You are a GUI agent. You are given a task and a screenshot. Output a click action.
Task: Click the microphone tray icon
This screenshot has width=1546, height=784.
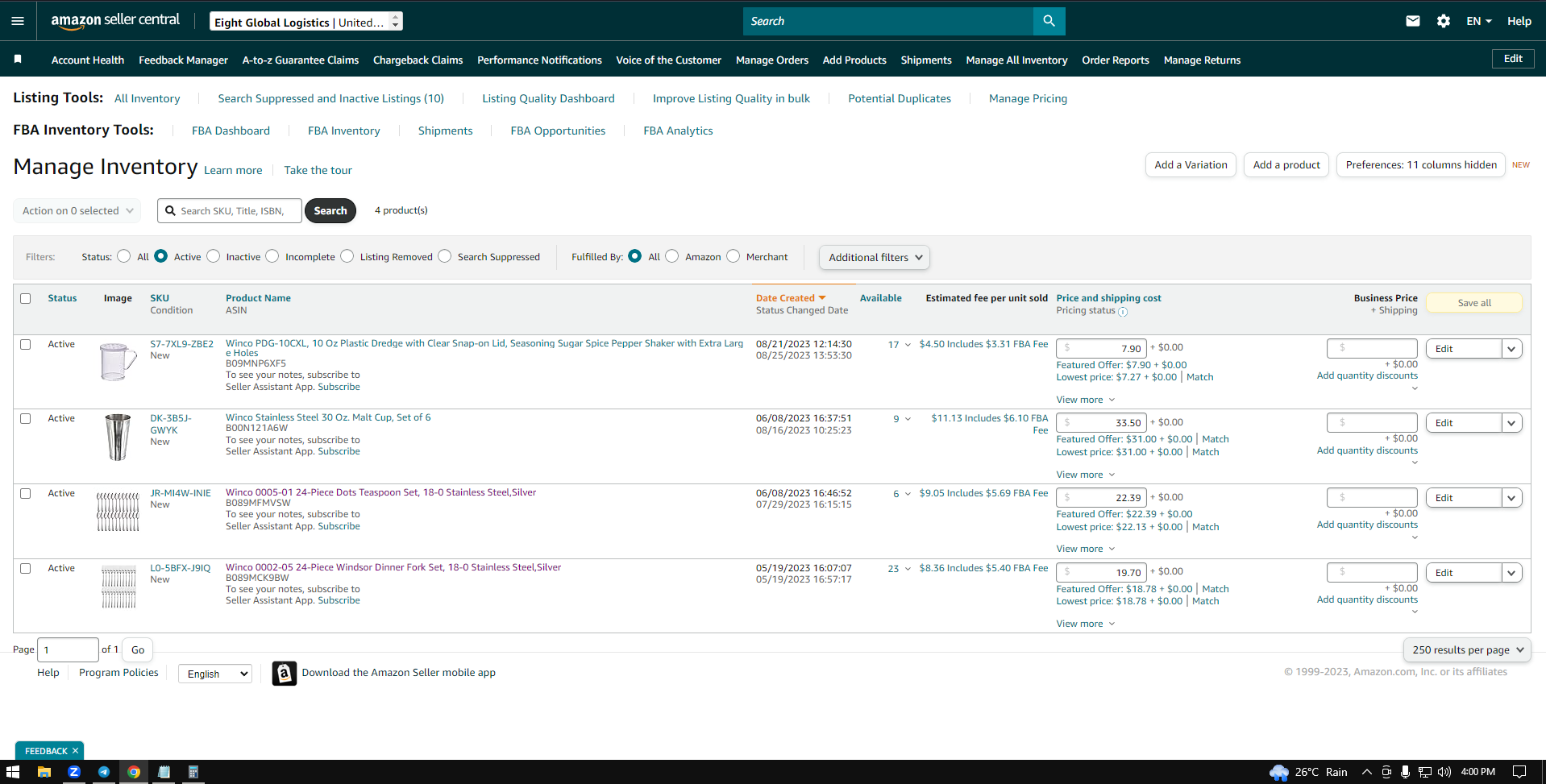1405,772
